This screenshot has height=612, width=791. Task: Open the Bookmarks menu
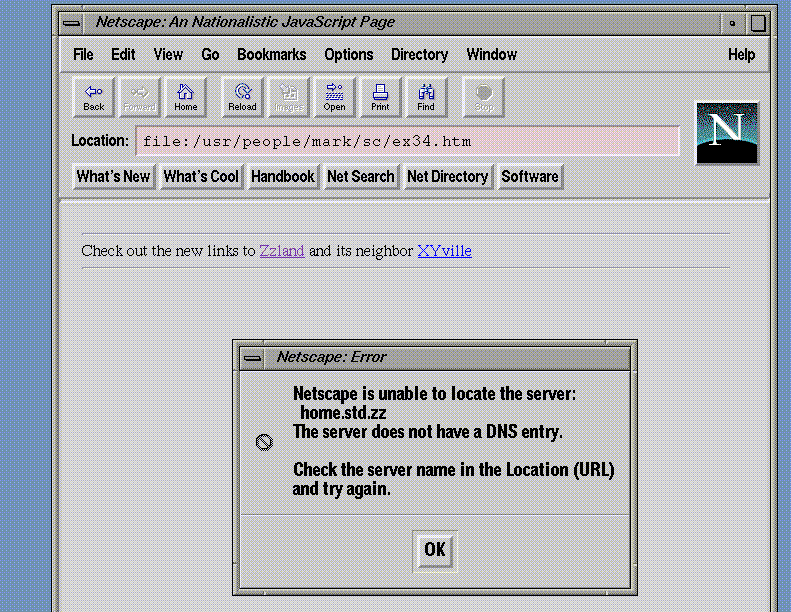coord(271,55)
